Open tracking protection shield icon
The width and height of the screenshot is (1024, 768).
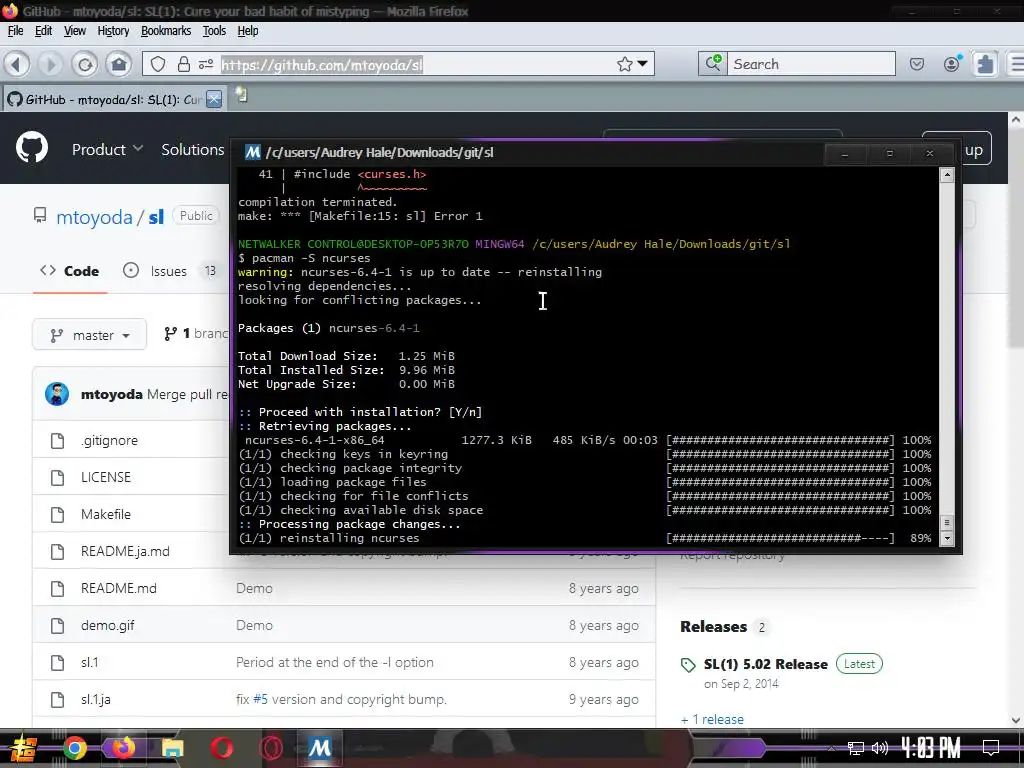click(158, 64)
